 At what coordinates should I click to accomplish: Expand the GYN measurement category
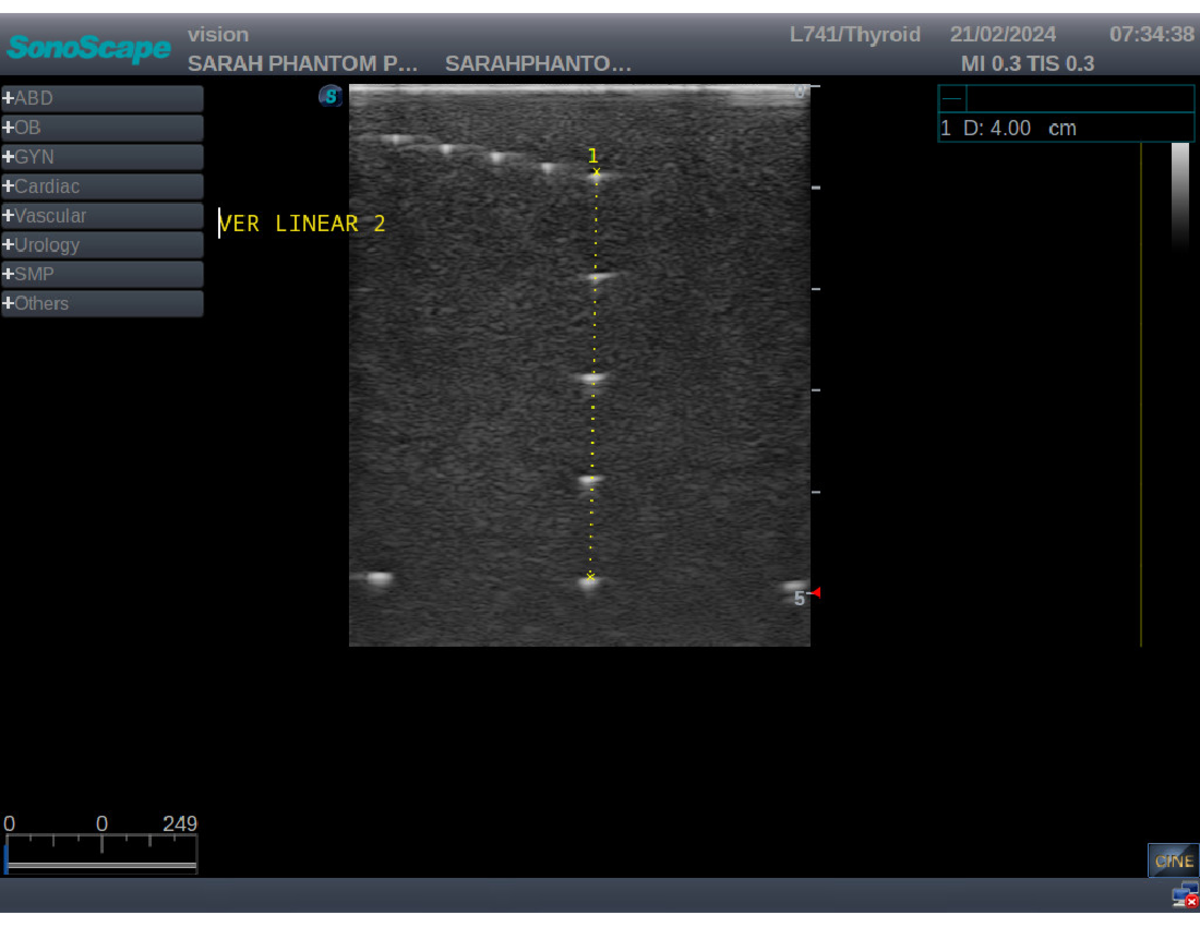pos(102,157)
